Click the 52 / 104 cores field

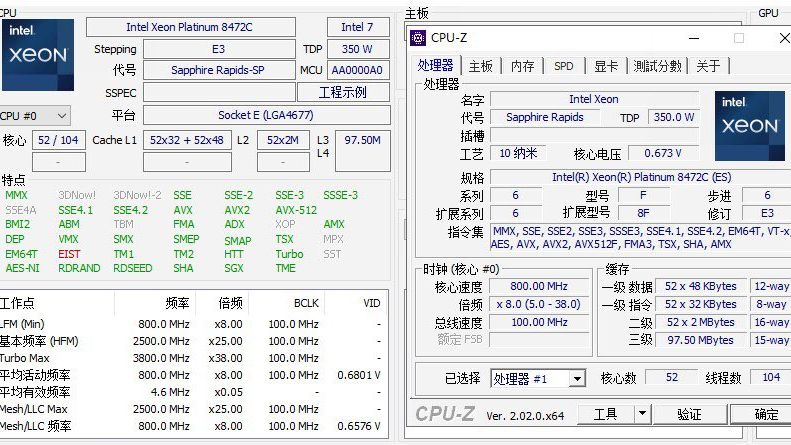point(59,140)
